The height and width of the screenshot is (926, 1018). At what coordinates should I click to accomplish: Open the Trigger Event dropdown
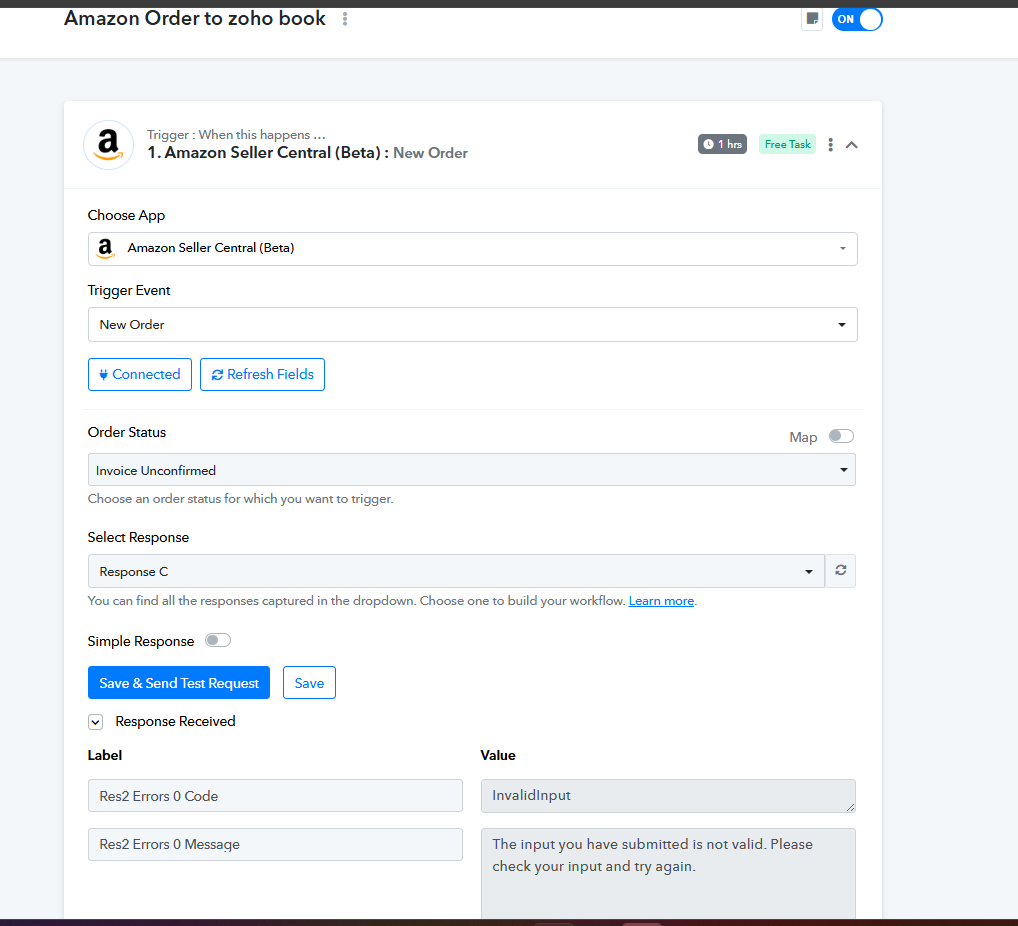(472, 325)
